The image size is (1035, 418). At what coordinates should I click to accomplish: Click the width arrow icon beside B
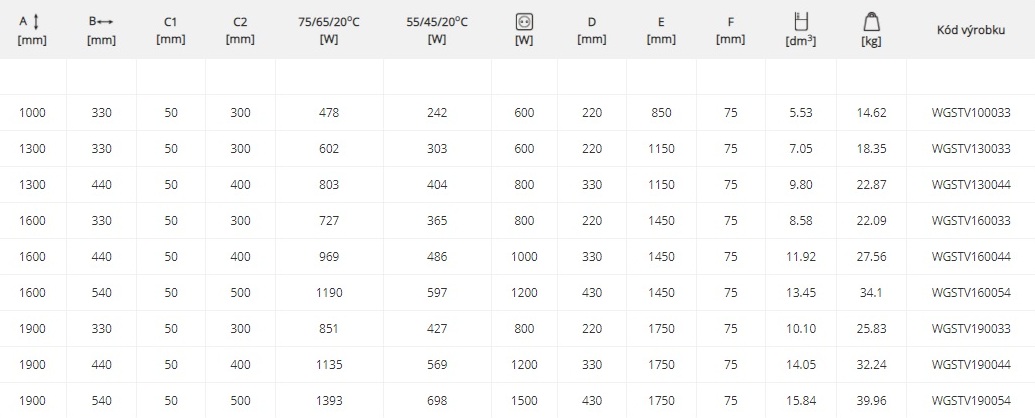click(x=106, y=22)
